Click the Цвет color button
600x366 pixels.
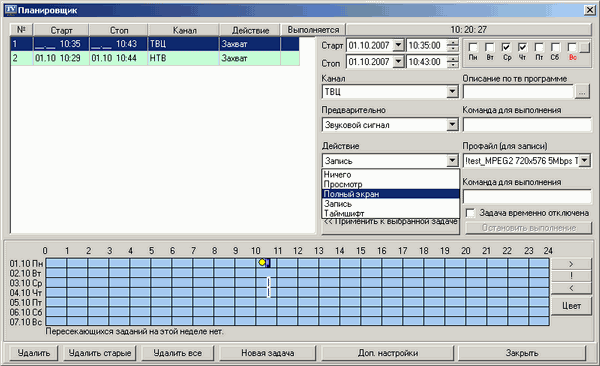click(x=571, y=306)
